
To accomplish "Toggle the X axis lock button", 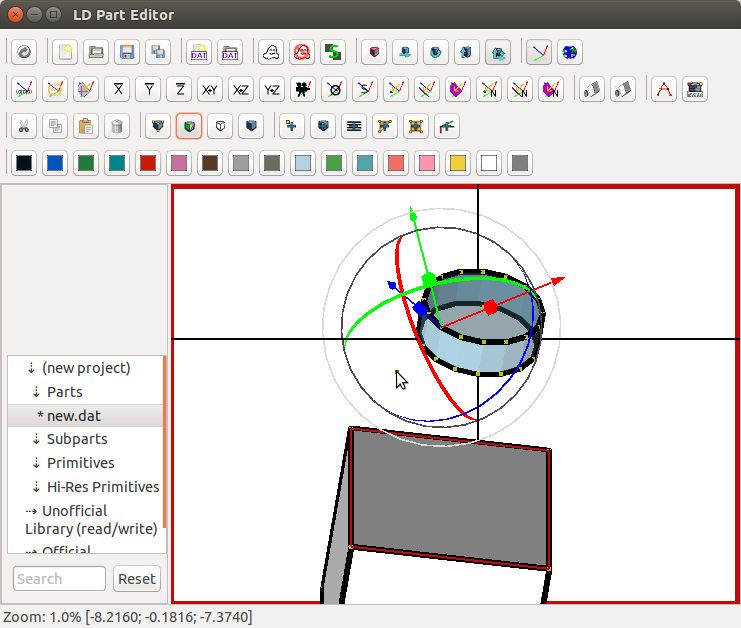I will coord(117,89).
